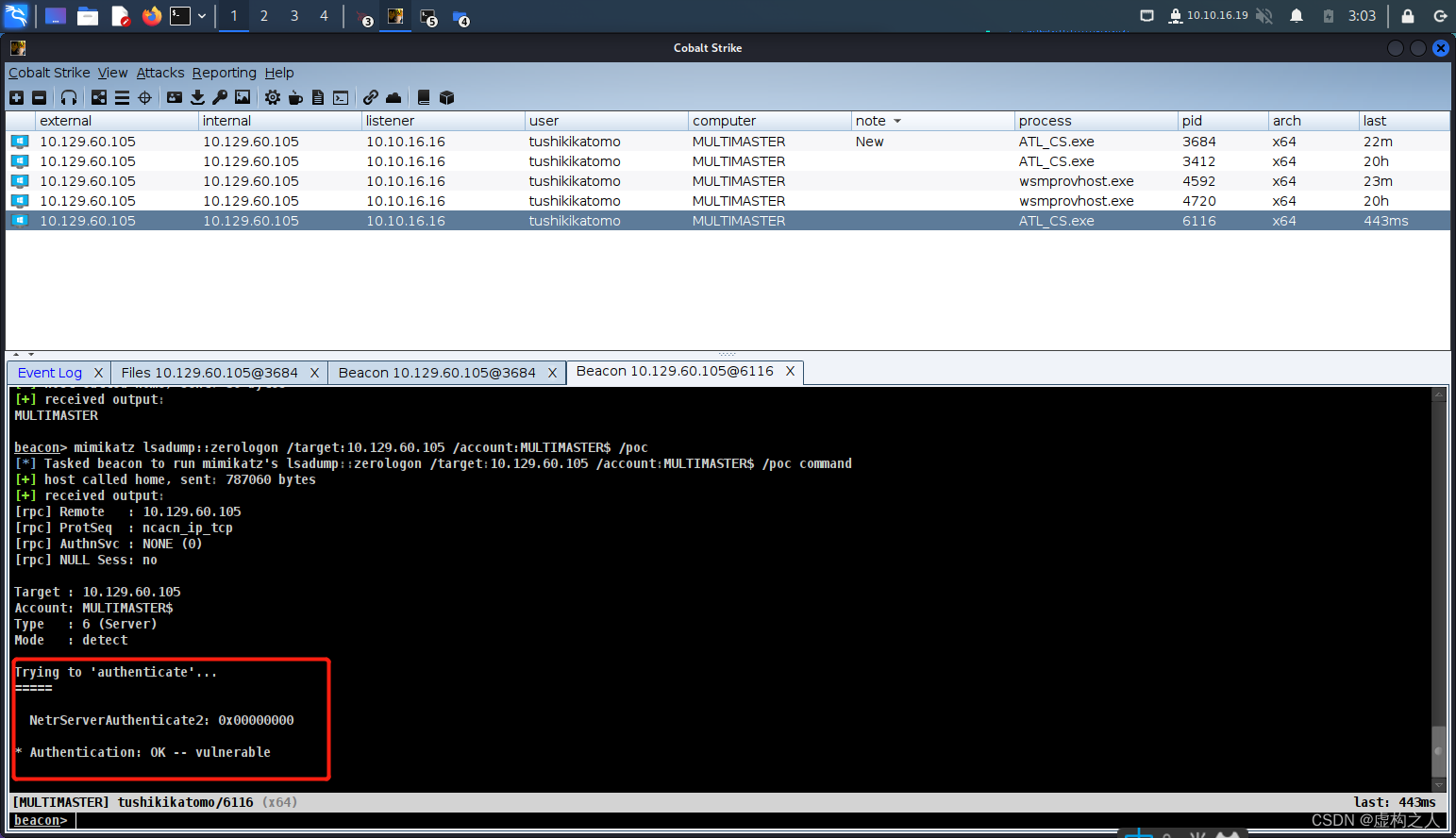Open the Help menu

click(x=279, y=73)
